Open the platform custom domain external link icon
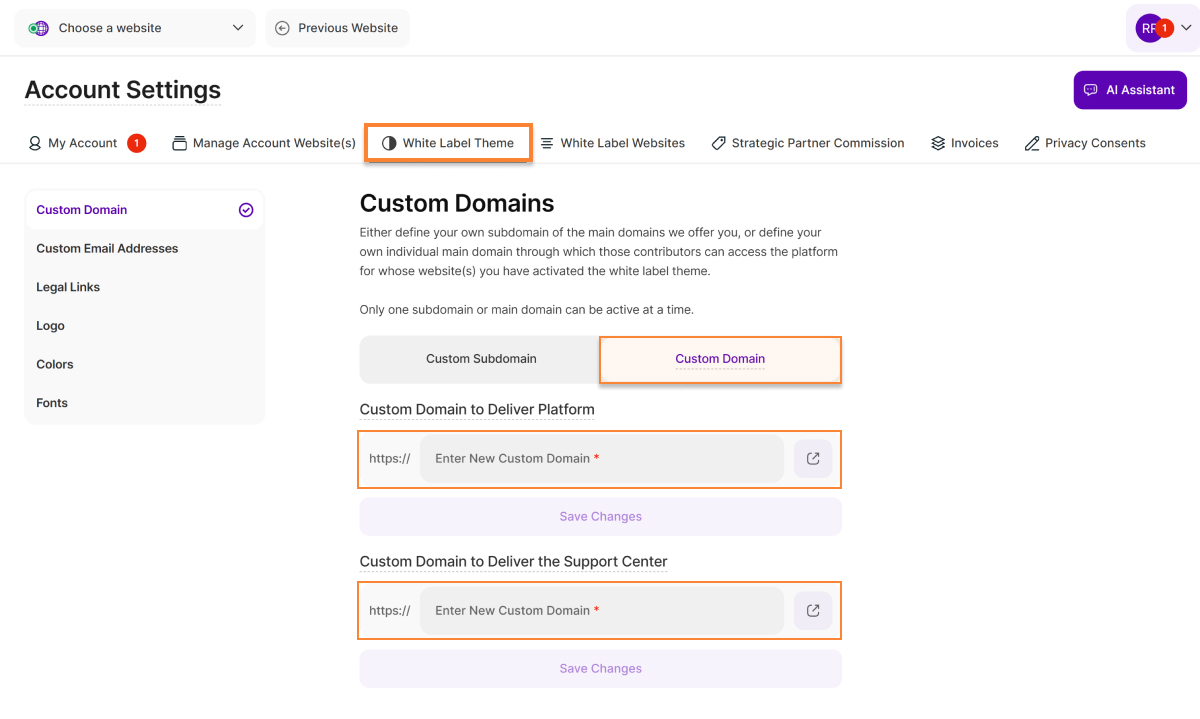This screenshot has height=719, width=1200. click(x=813, y=459)
